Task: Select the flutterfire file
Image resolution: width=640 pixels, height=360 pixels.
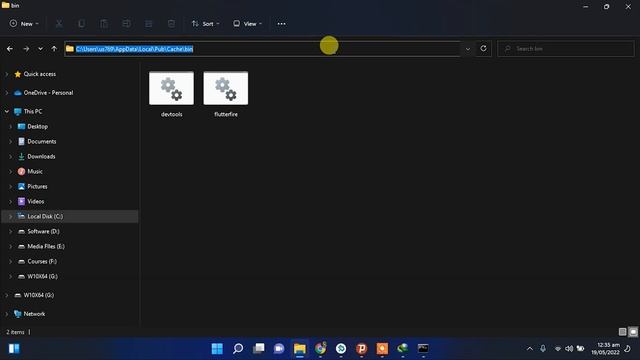Action: [x=226, y=95]
